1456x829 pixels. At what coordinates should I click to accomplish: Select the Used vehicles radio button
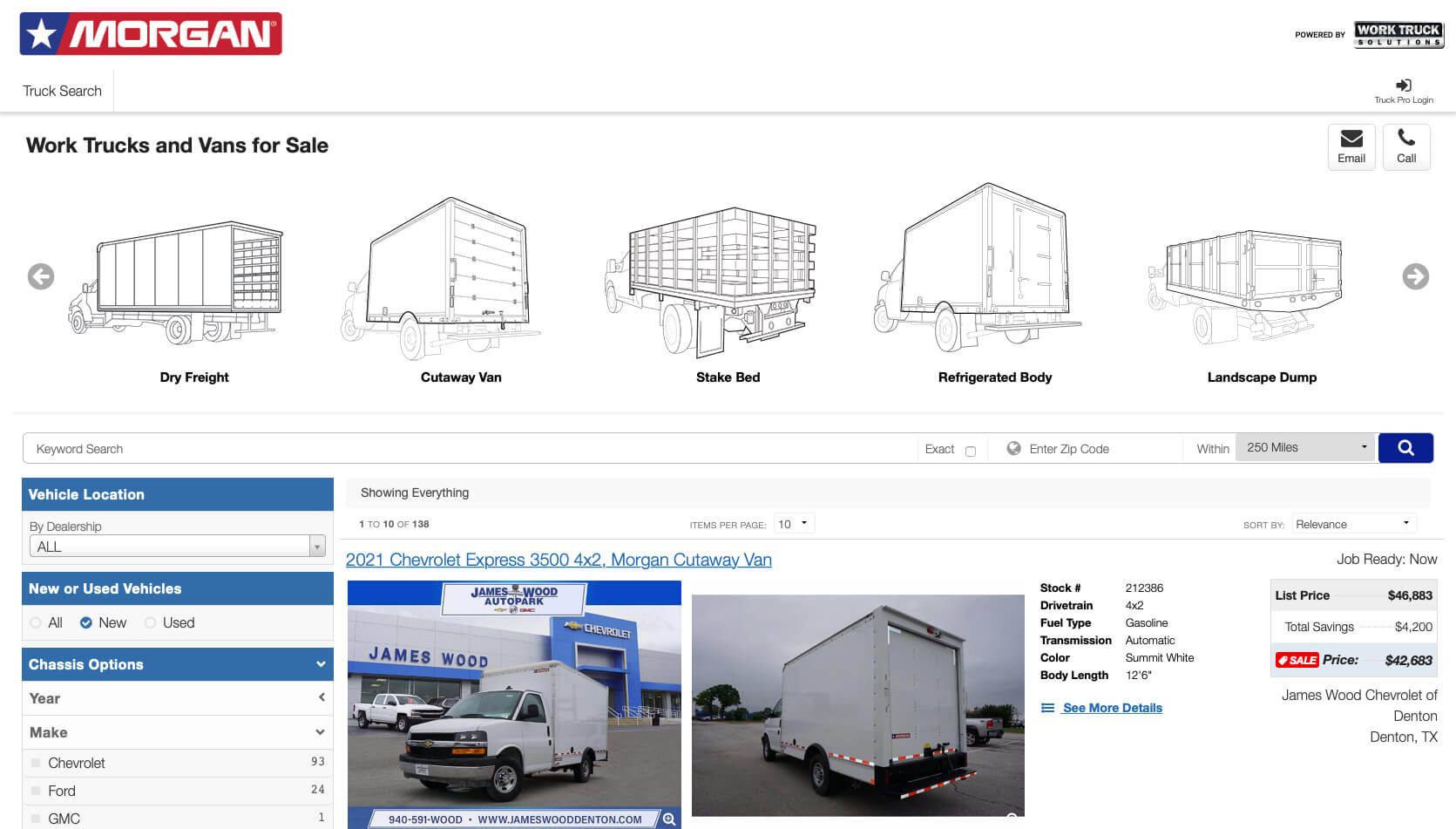tap(149, 622)
